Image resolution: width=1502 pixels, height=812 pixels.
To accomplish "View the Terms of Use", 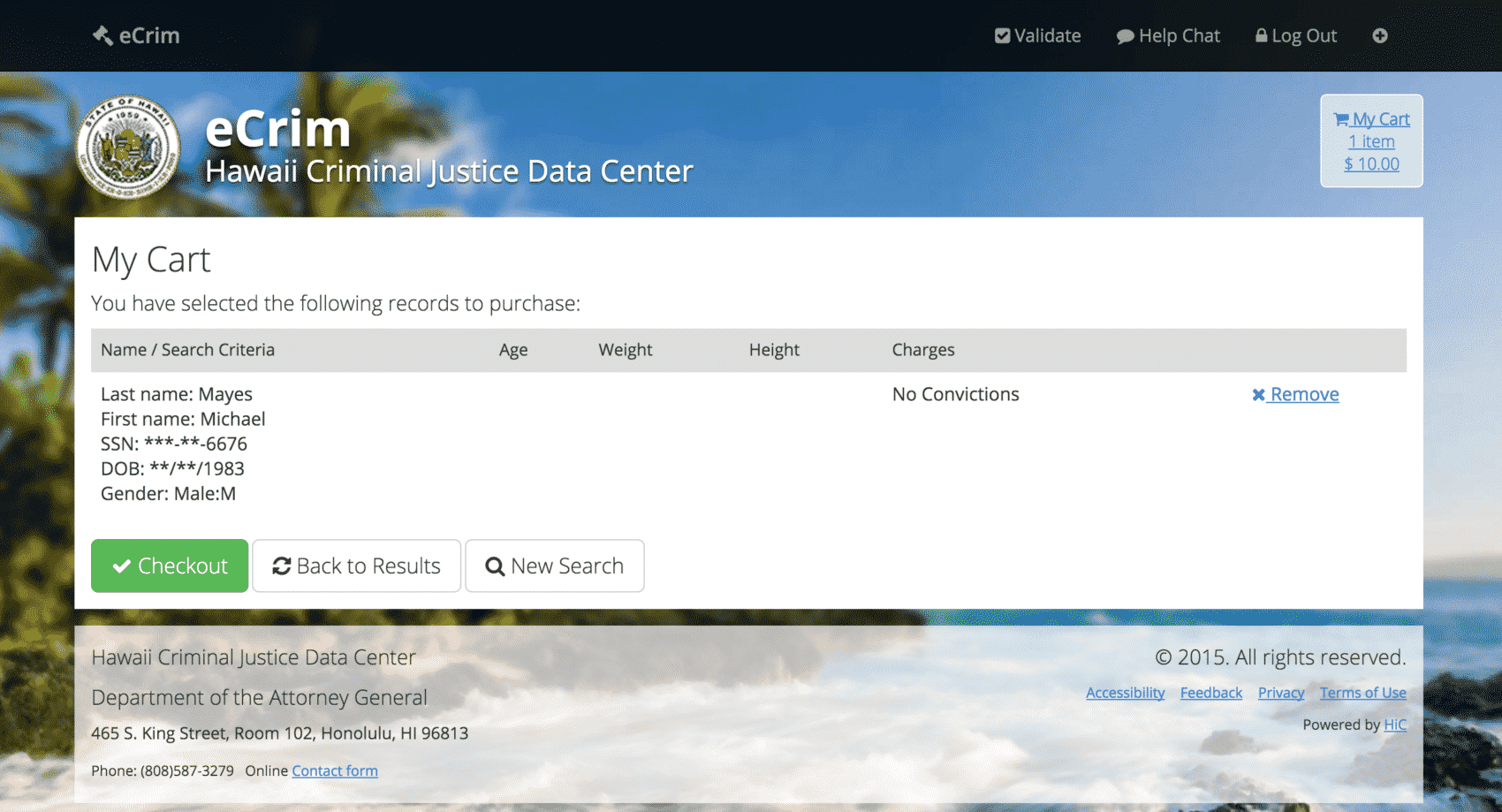I will pyautogui.click(x=1362, y=693).
